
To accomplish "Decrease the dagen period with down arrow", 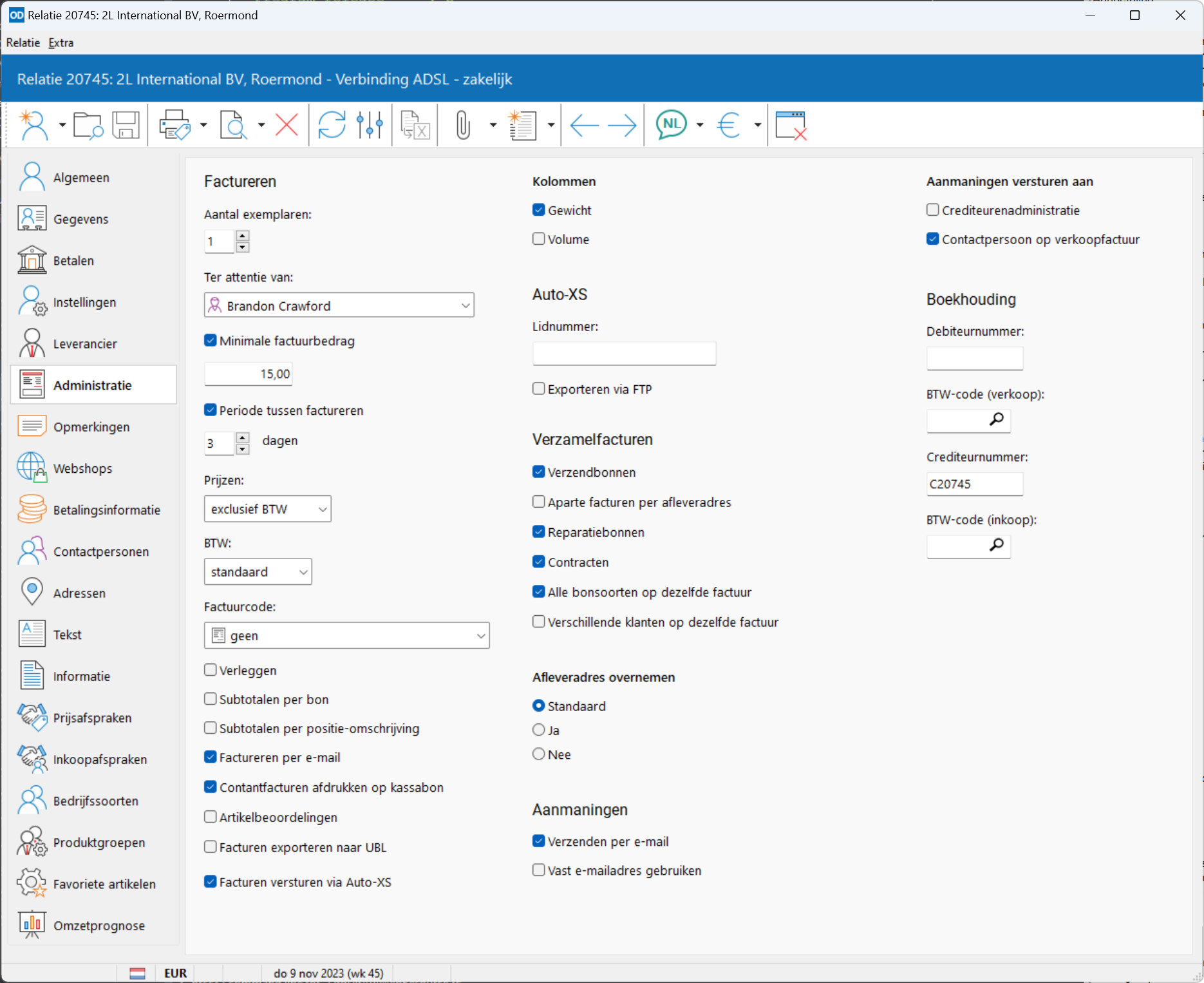I will [x=243, y=449].
